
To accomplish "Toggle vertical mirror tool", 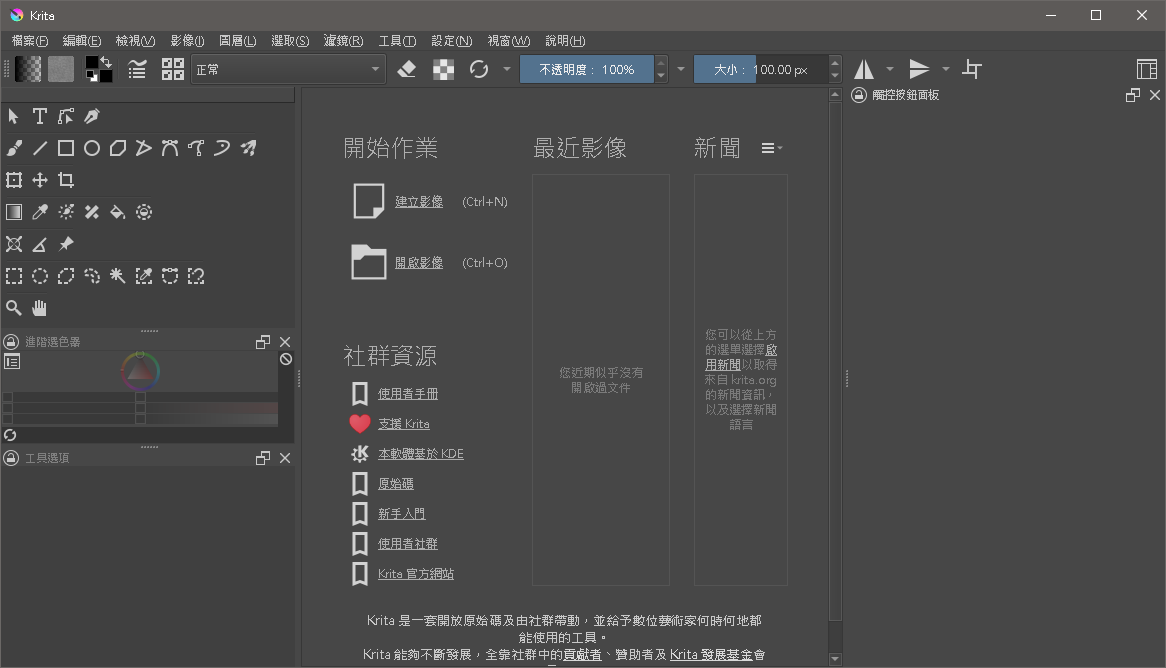I will click(919, 69).
